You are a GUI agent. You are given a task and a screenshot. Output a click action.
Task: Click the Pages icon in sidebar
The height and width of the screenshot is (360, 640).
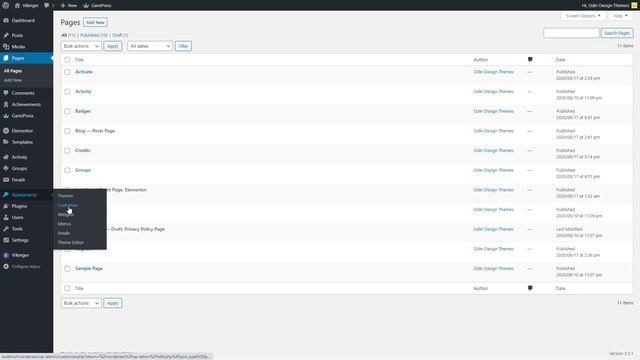pos(6,58)
